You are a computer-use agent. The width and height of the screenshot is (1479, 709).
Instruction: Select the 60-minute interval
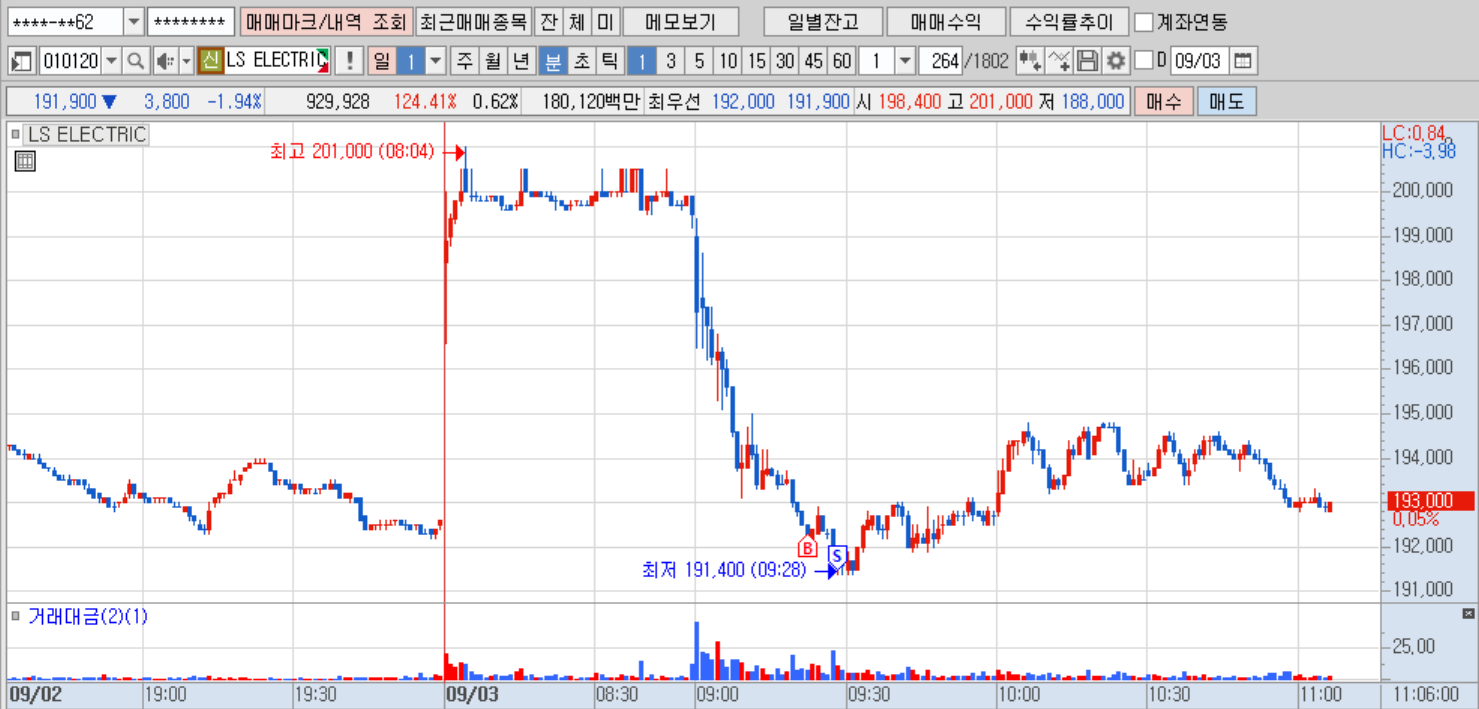842,61
